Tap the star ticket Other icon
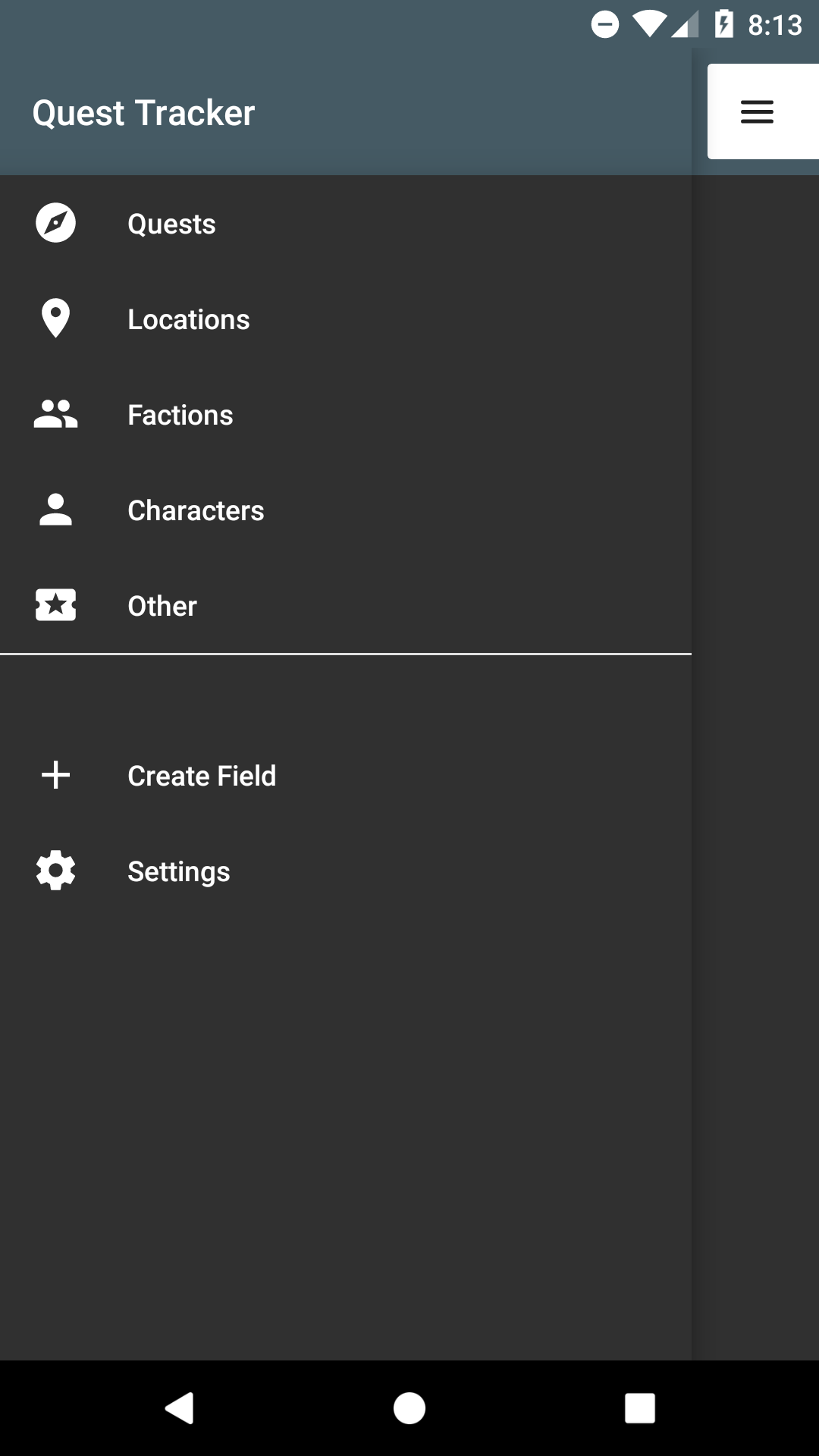 [55, 605]
